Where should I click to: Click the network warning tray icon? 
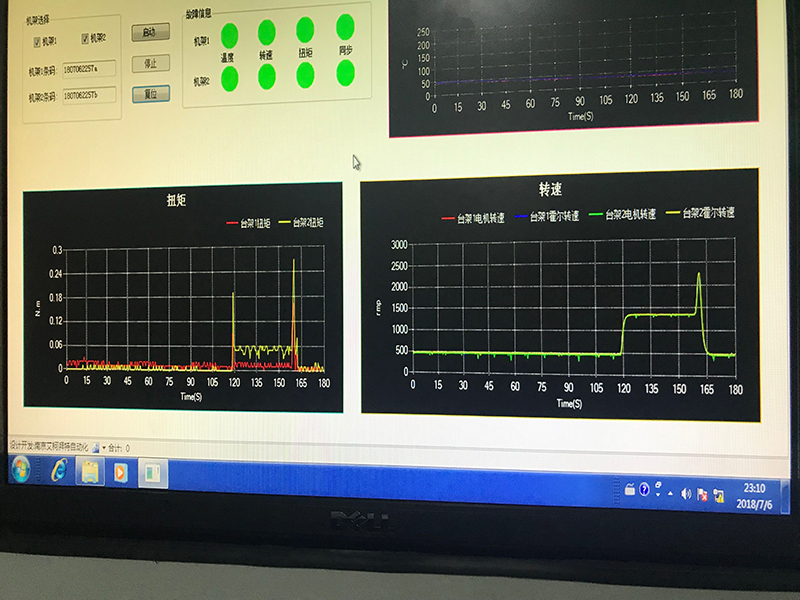[720, 494]
